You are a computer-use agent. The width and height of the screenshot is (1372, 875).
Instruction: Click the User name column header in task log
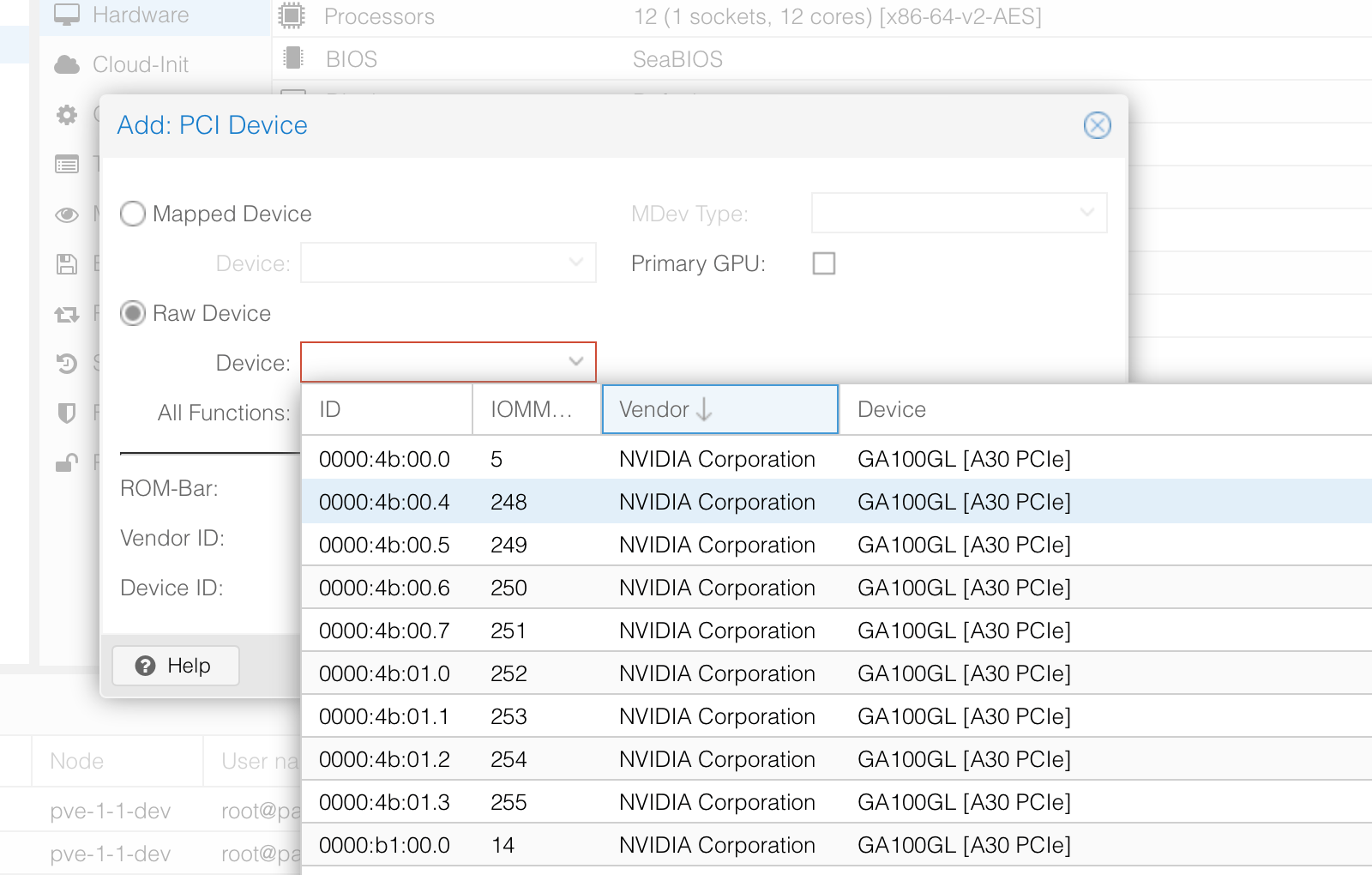(253, 761)
